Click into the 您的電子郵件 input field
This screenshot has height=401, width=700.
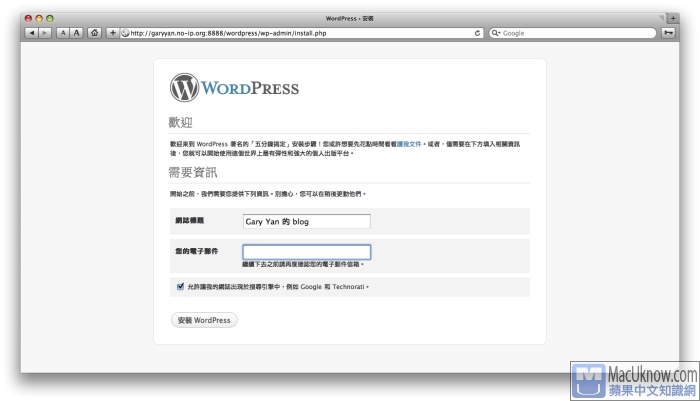click(x=306, y=252)
